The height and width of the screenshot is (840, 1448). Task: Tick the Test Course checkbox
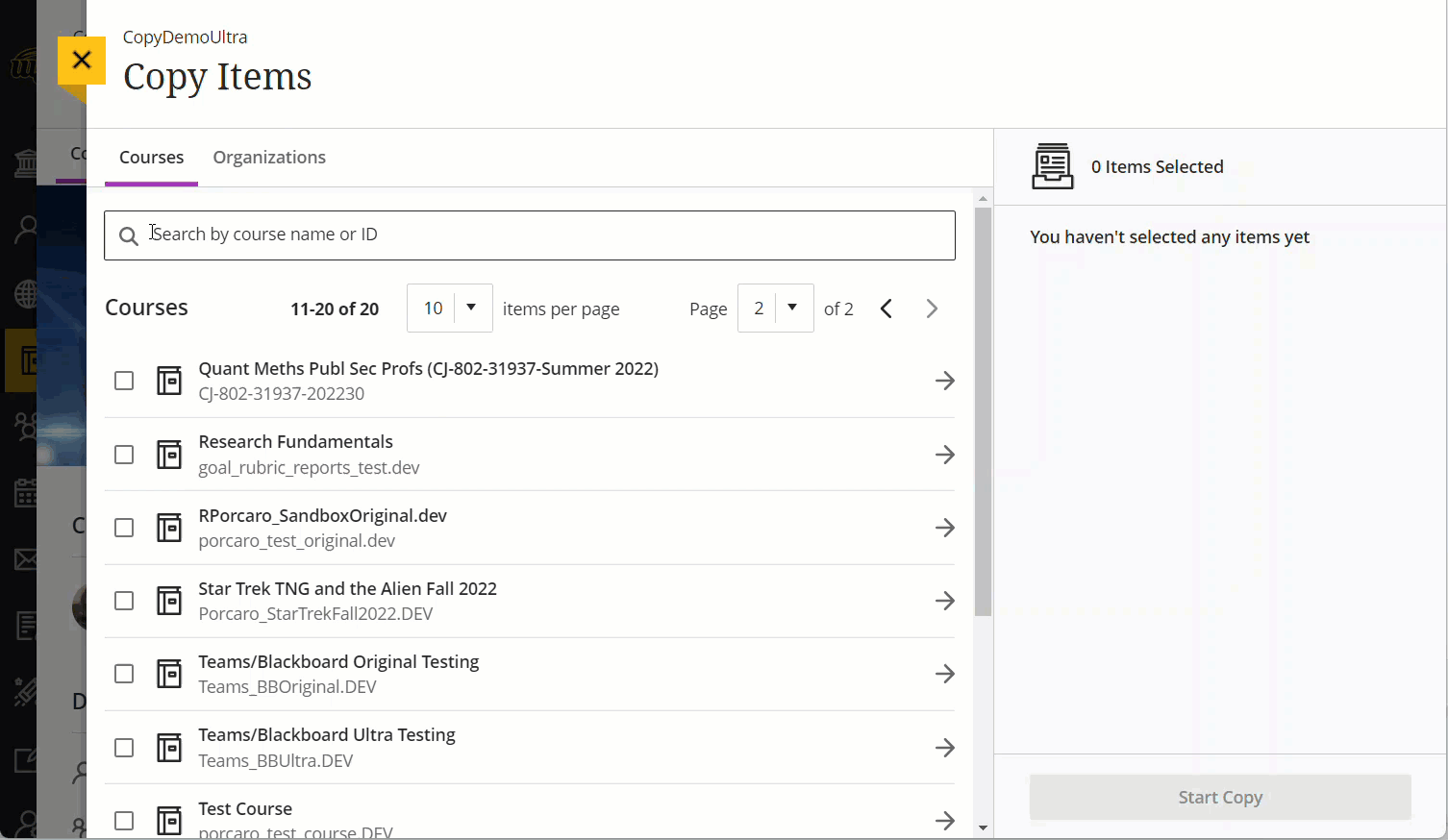(x=124, y=821)
